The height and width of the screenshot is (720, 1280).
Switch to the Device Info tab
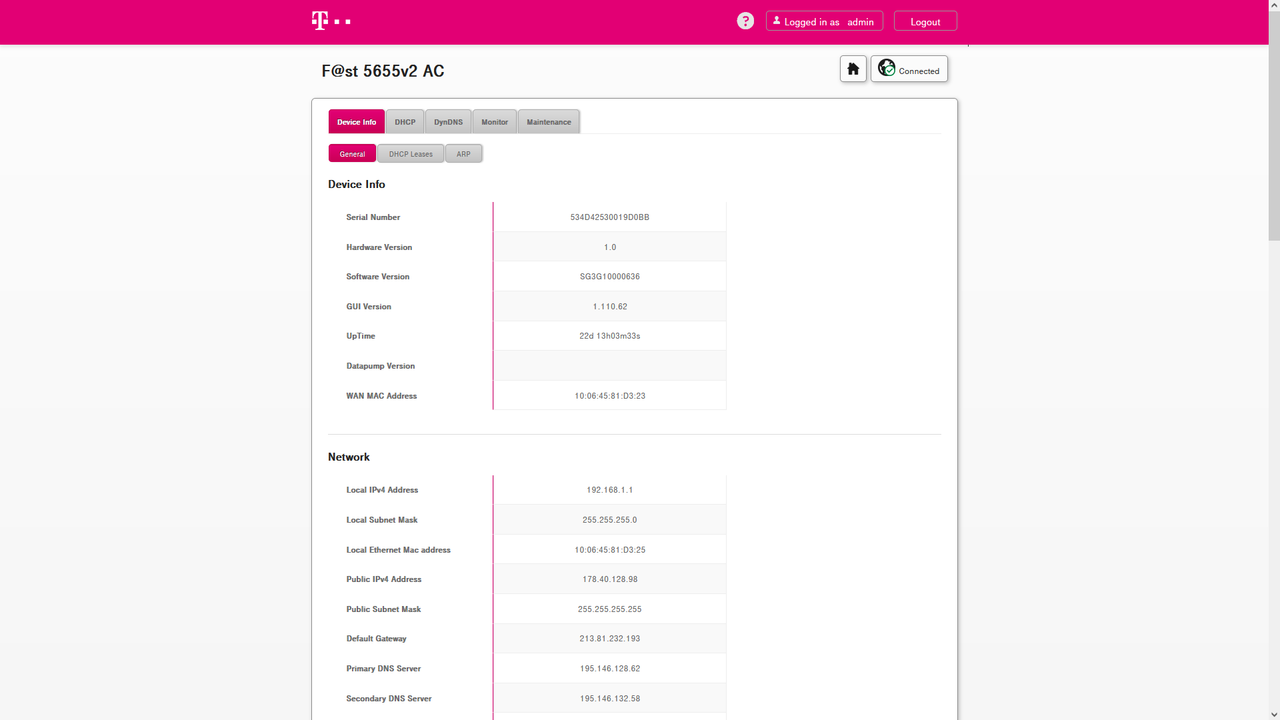[356, 122]
